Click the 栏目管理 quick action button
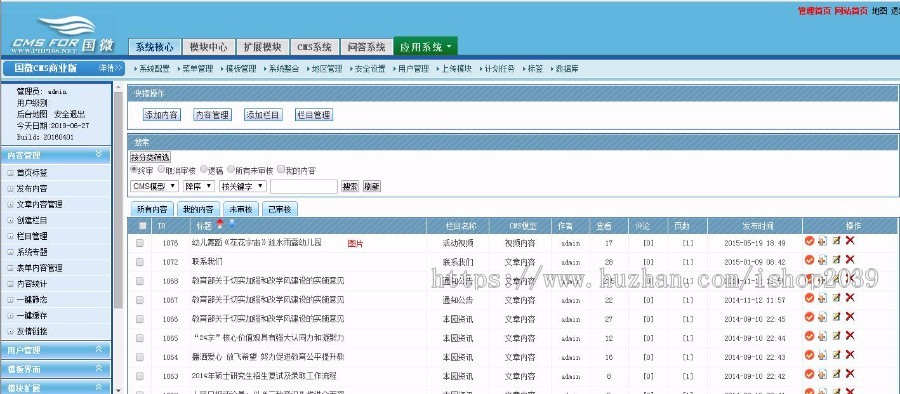 [x=313, y=115]
